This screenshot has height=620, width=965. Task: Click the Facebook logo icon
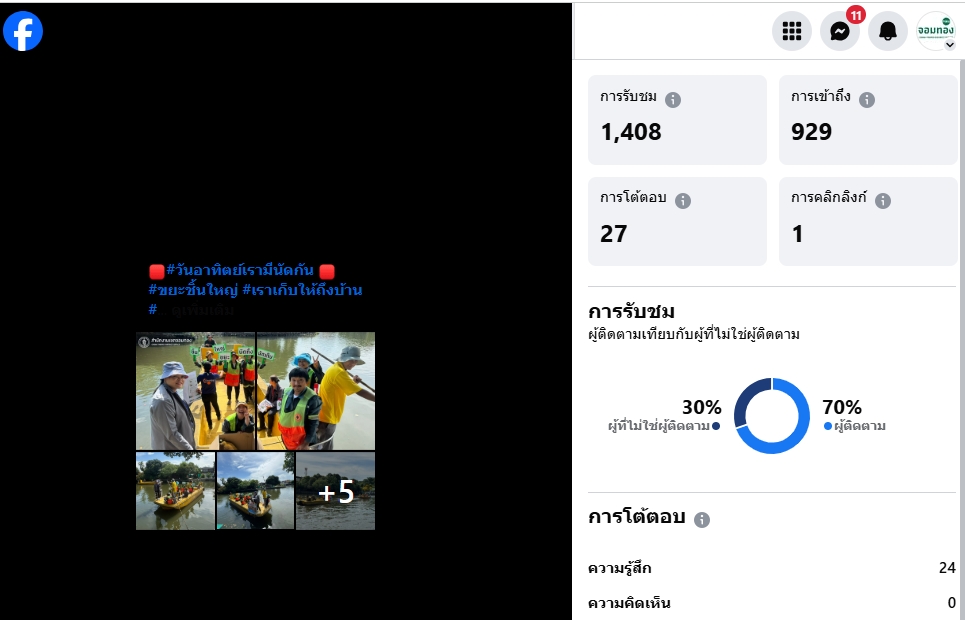click(x=23, y=31)
